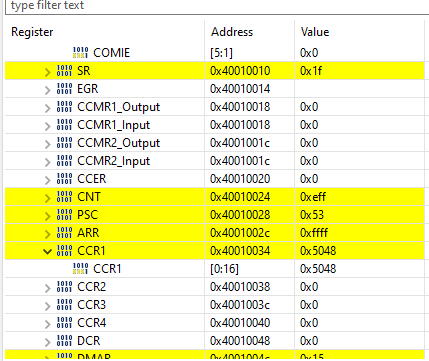Click SR value 0x1f
This screenshot has height=361, width=429.
(x=311, y=71)
